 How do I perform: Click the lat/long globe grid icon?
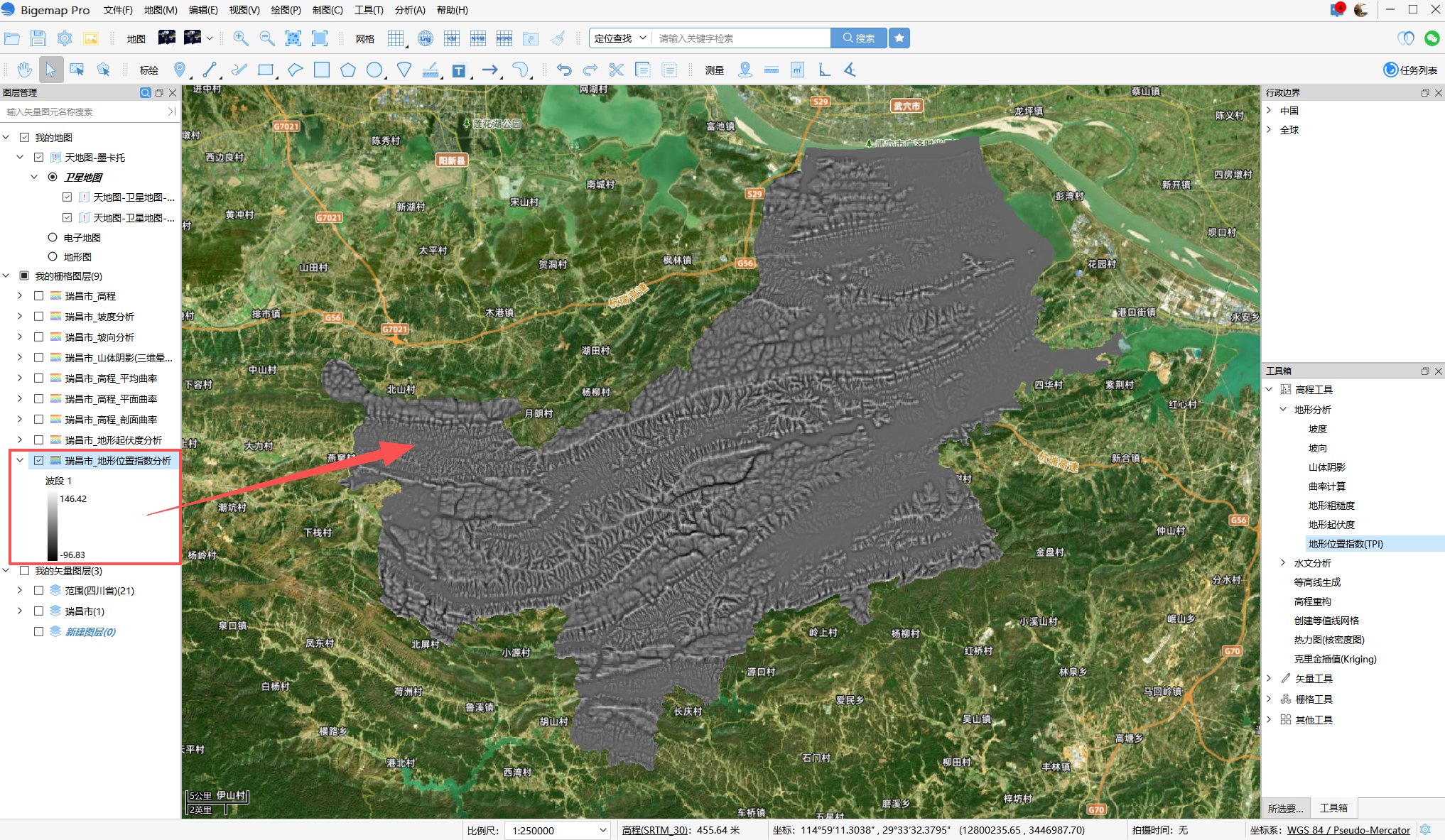[x=426, y=38]
